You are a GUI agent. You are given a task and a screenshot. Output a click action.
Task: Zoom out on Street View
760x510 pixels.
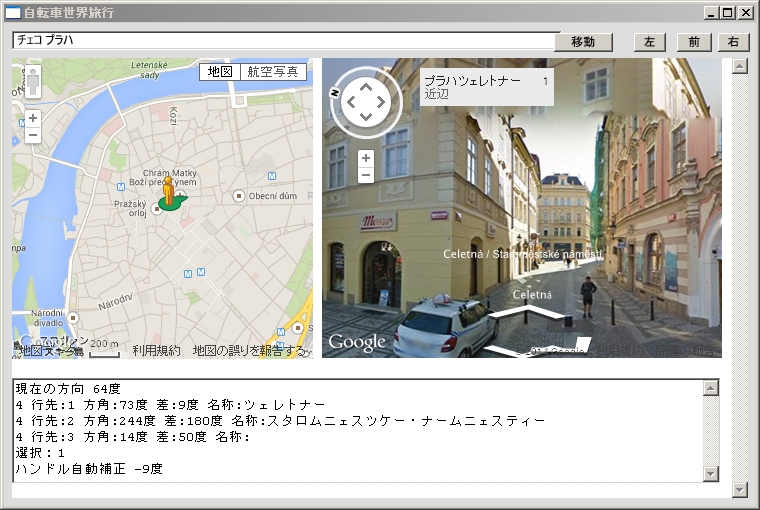(x=366, y=175)
